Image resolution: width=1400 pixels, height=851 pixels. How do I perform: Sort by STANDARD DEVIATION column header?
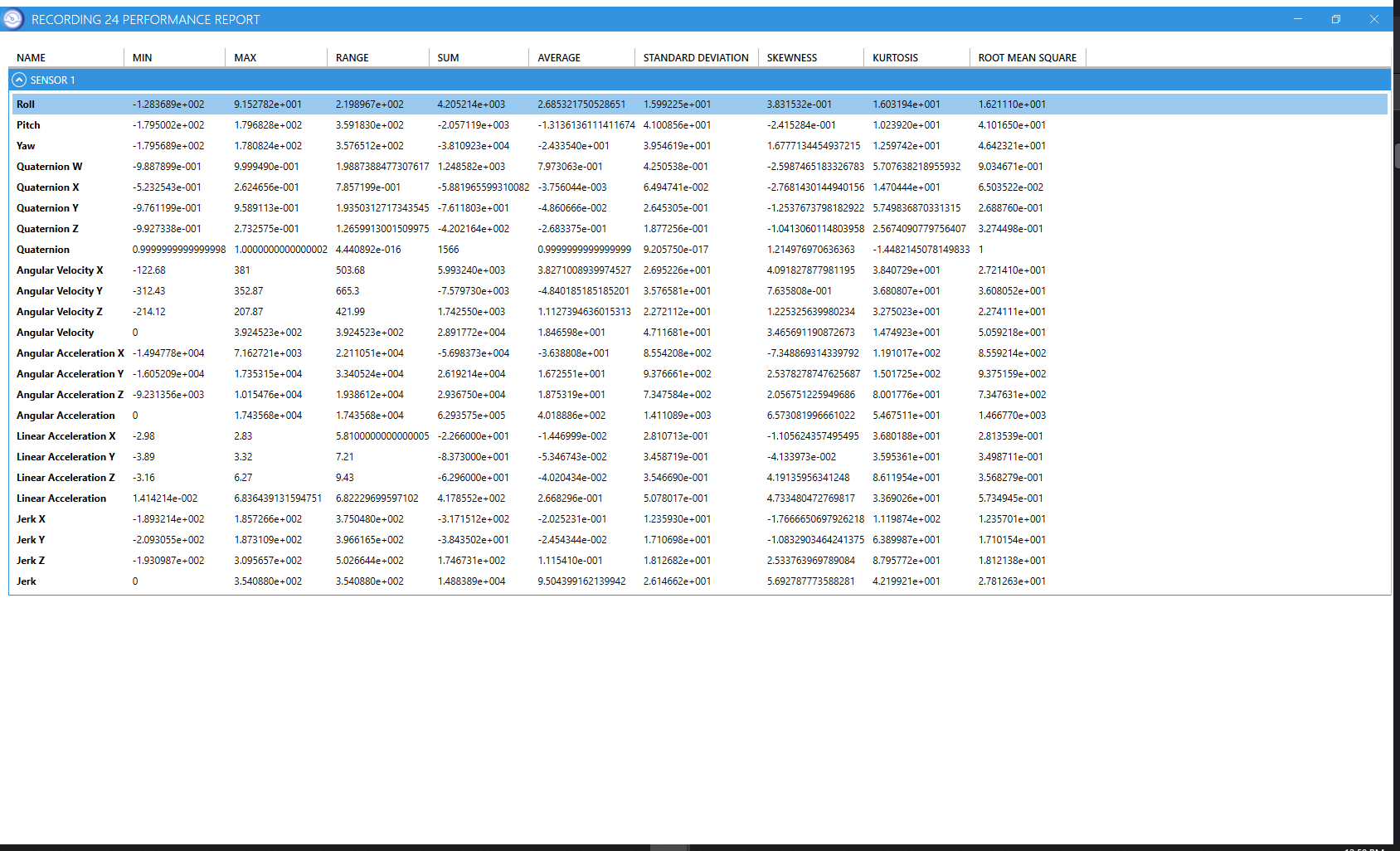(696, 58)
